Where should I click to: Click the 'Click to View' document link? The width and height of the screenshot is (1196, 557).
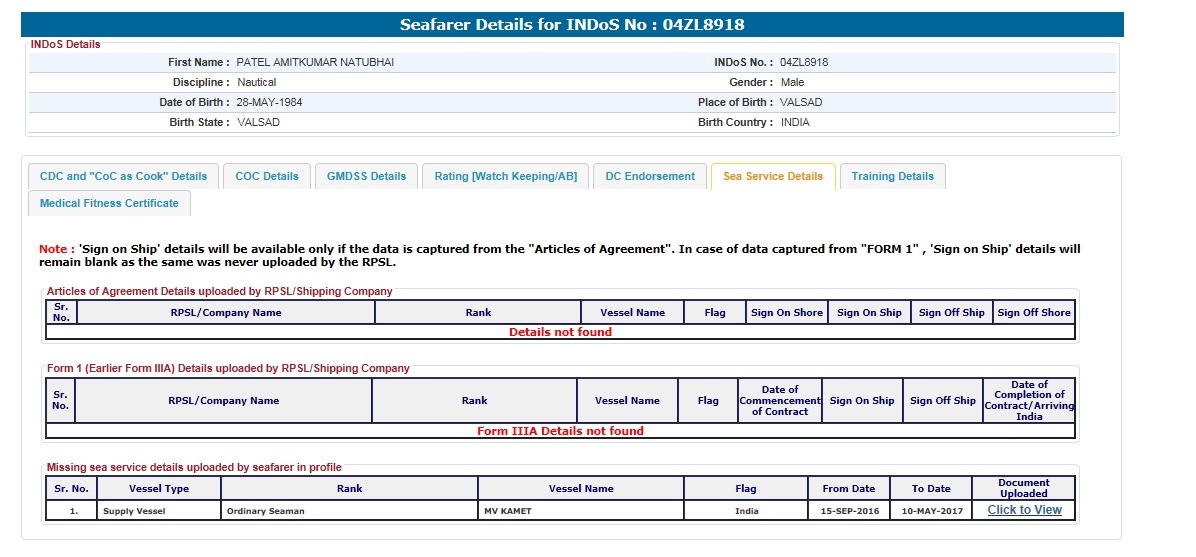pyautogui.click(x=1024, y=510)
